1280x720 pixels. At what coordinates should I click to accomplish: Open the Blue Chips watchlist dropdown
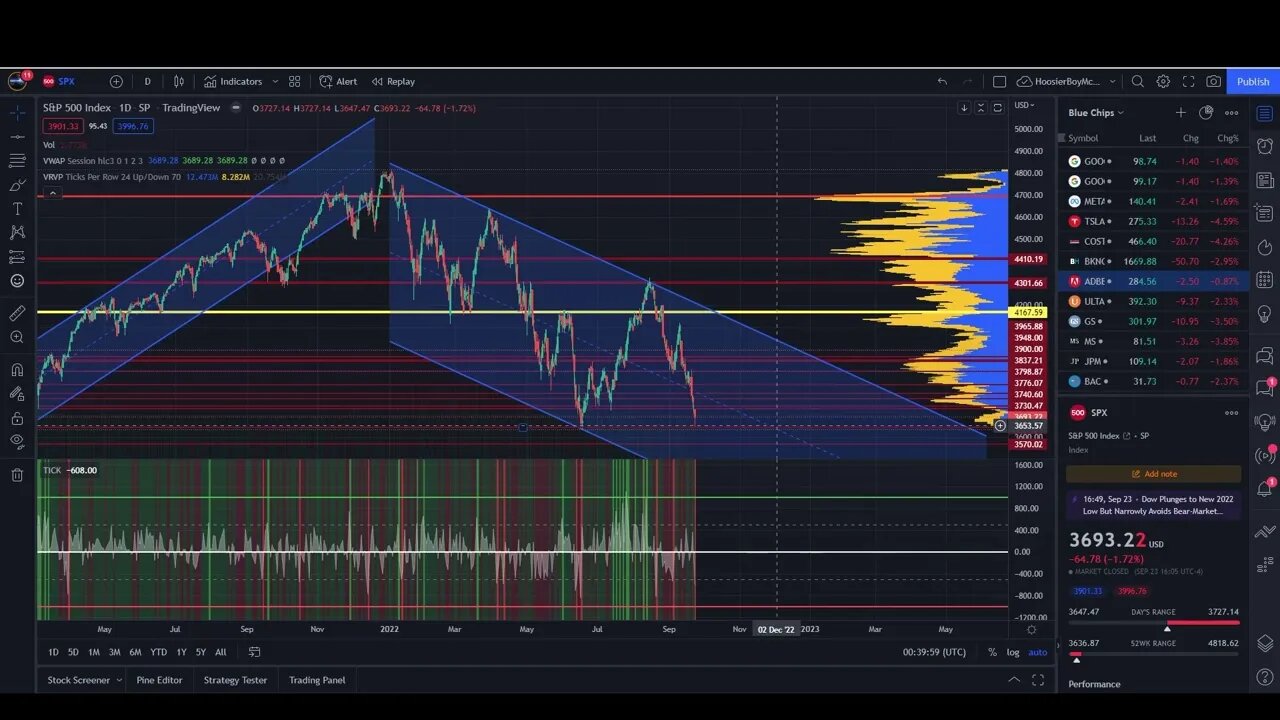coord(1096,113)
